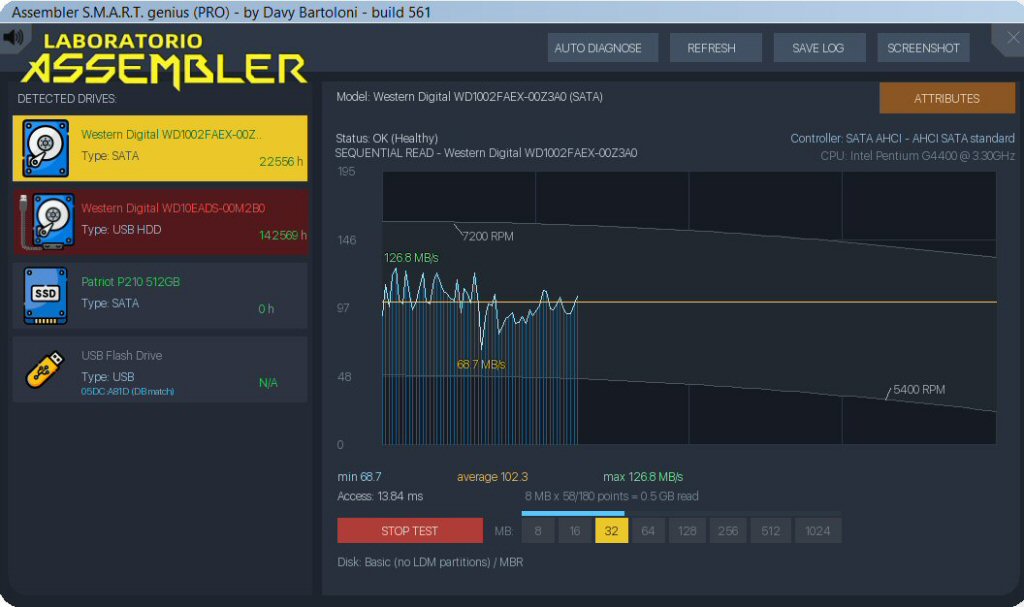The width and height of the screenshot is (1024, 607).
Task: Click the CPU: Intel Pentium G4400 text
Action: 918,156
